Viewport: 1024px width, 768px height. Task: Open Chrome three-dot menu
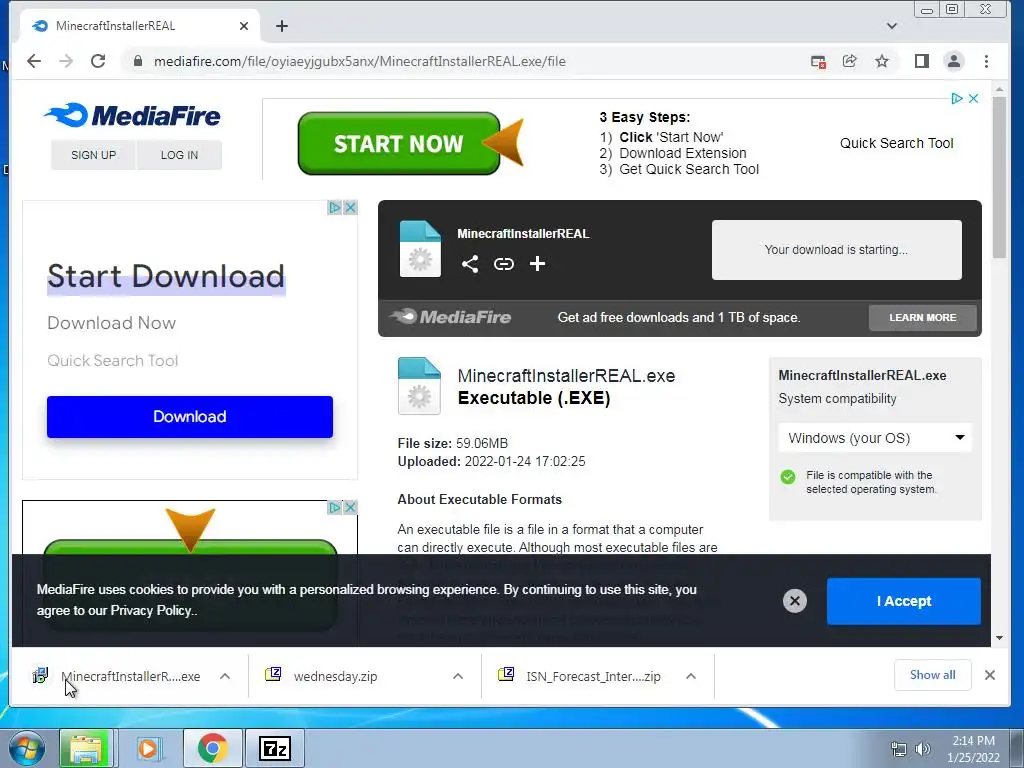(x=986, y=61)
